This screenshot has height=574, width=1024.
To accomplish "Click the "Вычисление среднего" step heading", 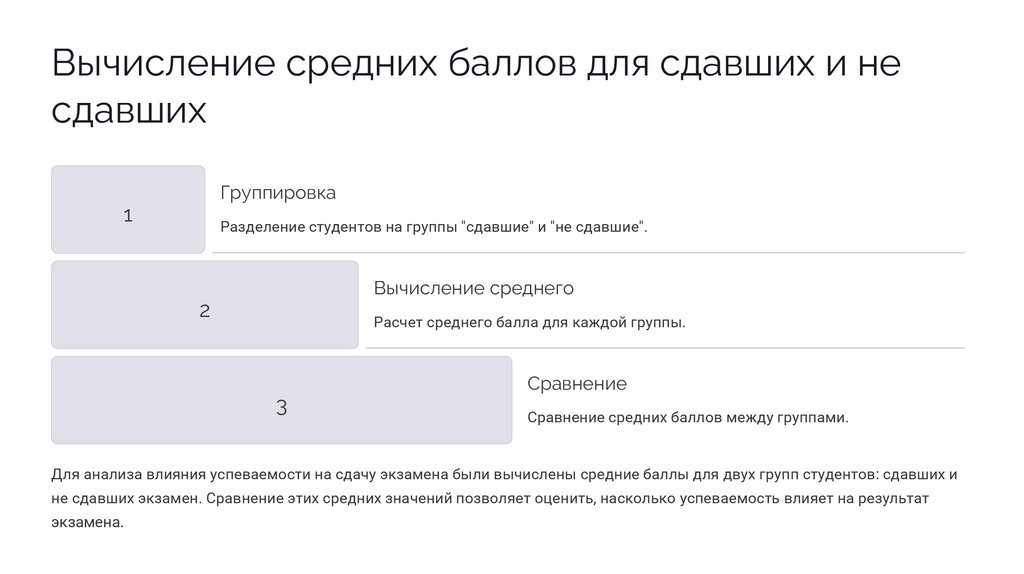I will tap(473, 289).
